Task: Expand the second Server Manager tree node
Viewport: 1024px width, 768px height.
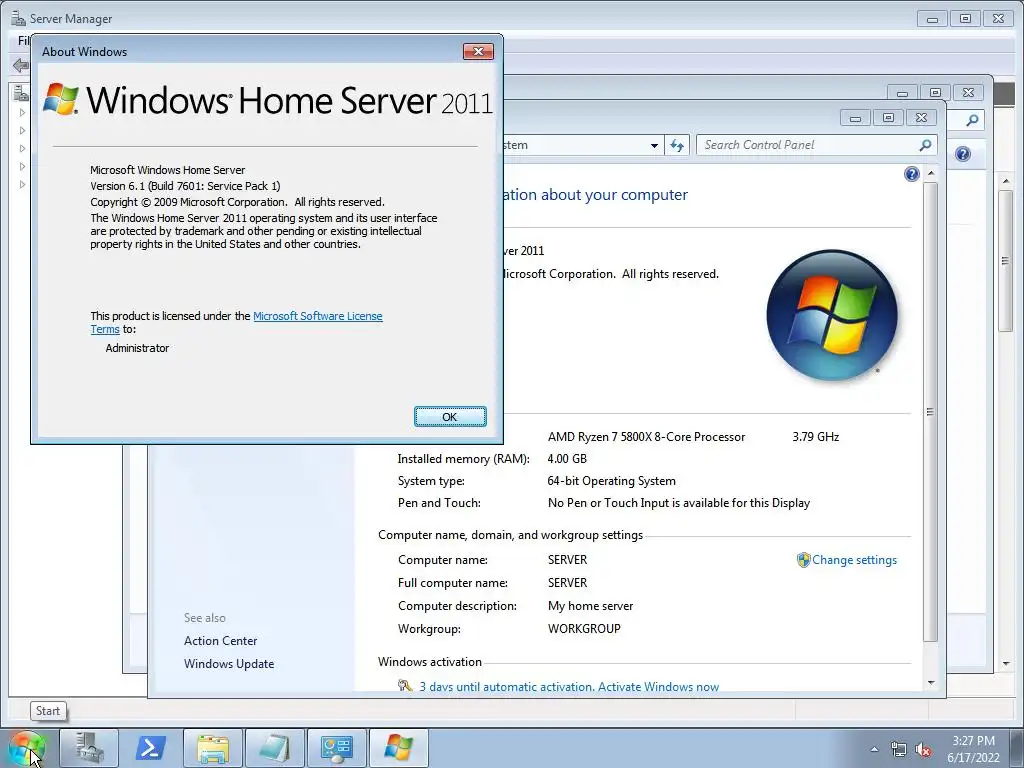Action: click(x=22, y=131)
